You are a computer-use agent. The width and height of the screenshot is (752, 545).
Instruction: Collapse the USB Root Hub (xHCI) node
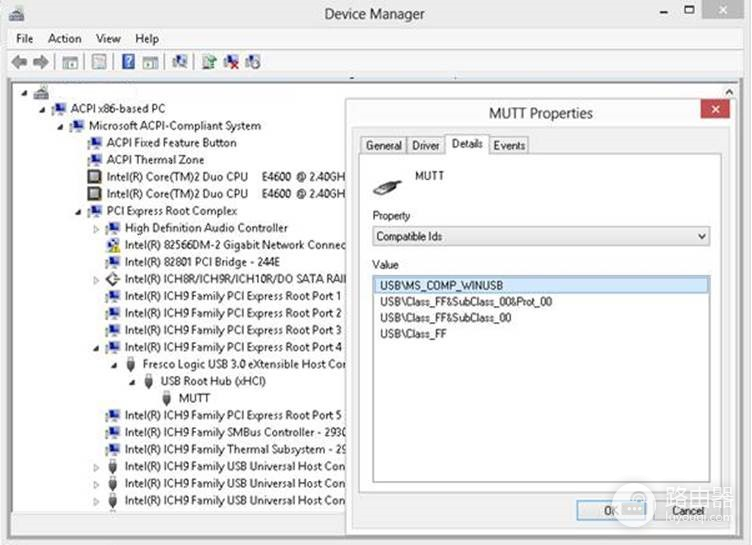pos(132,382)
